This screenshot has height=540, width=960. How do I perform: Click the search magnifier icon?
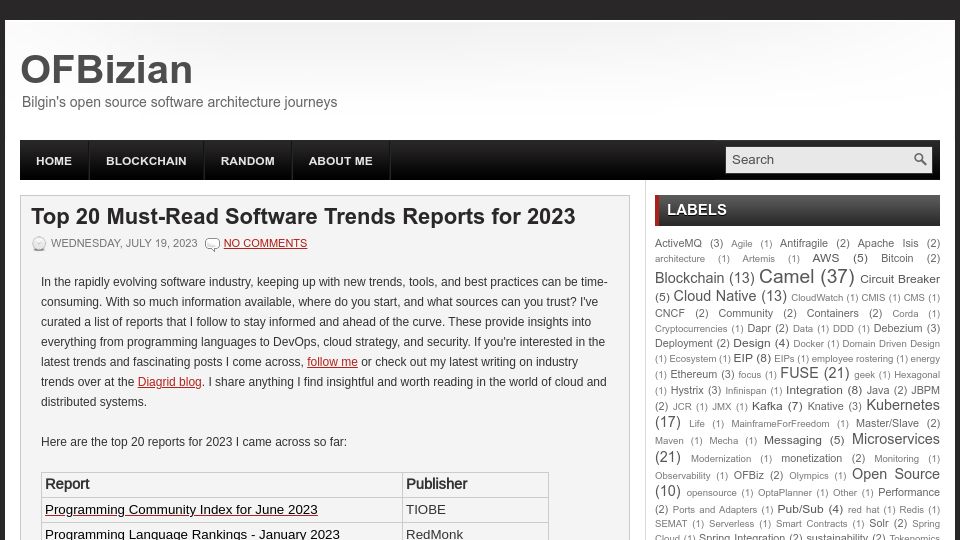point(920,159)
